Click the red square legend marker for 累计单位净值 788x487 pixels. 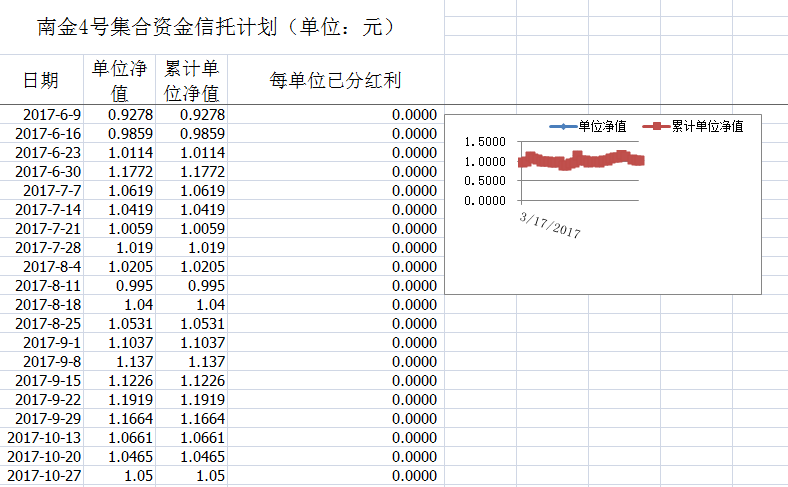654,126
